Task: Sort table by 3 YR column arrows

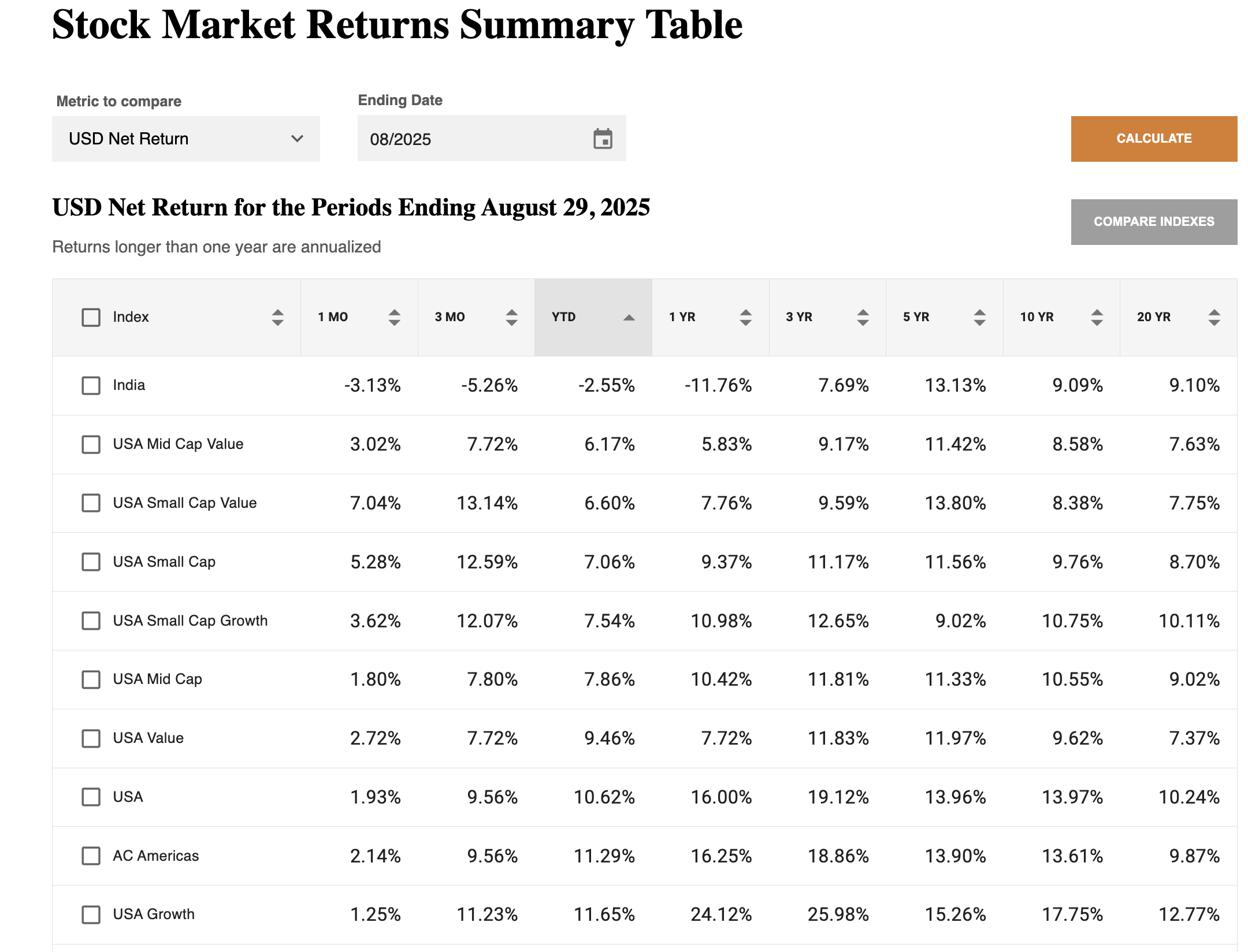Action: point(863,317)
